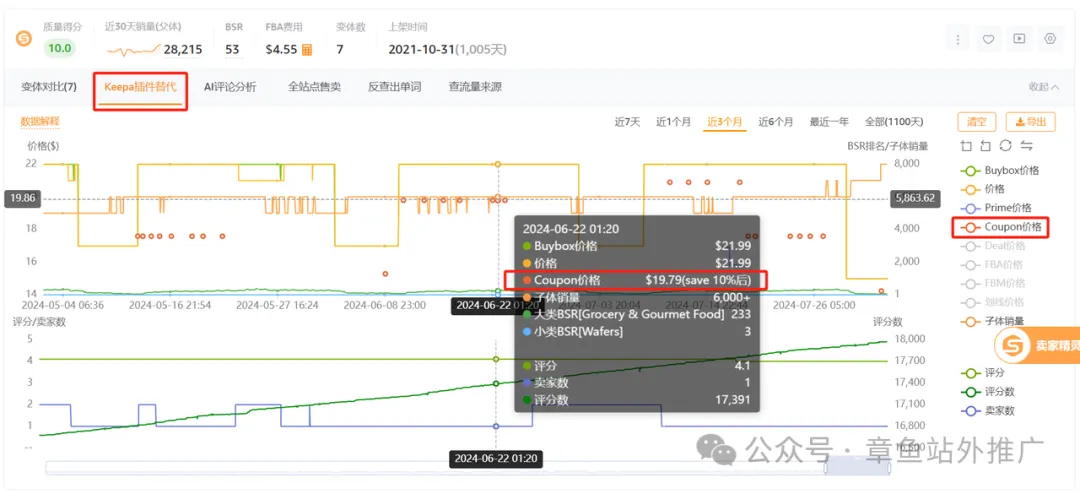Click the chart restore refresh icon
Viewport: 1080px width, 494px height.
1006,145
